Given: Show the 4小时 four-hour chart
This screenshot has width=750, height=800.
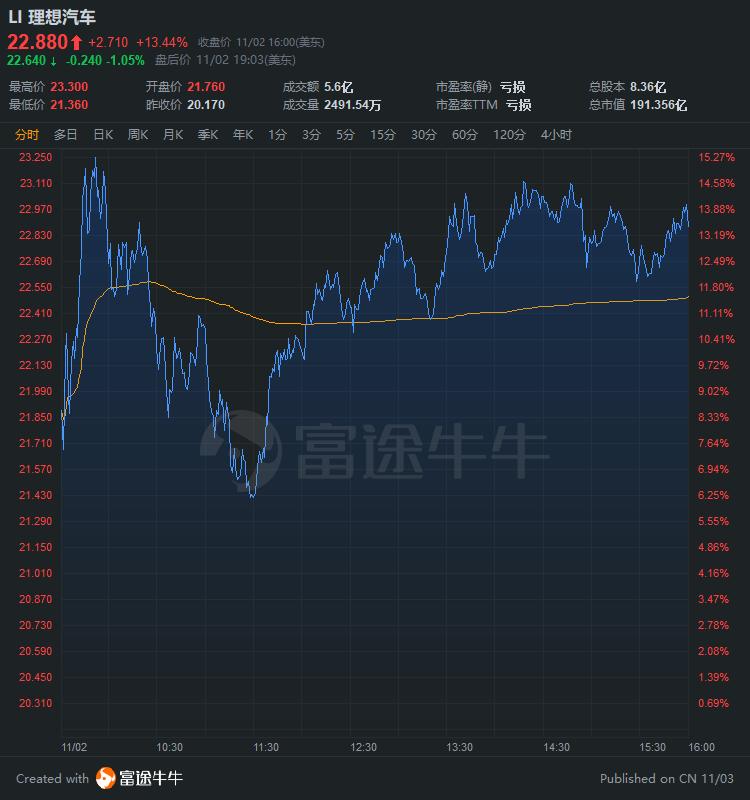Looking at the screenshot, I should pyautogui.click(x=556, y=135).
